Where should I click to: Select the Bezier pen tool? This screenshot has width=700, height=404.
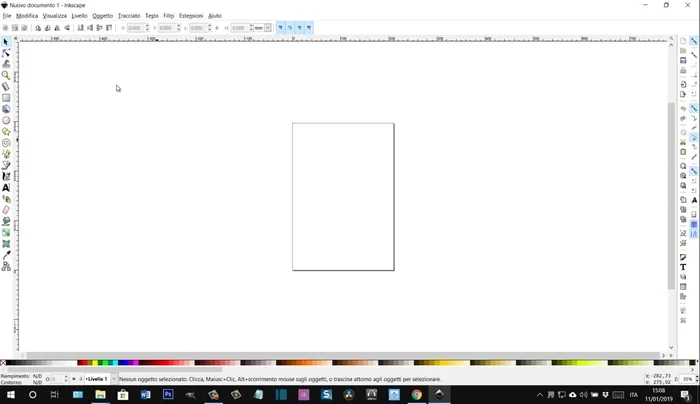[6, 165]
